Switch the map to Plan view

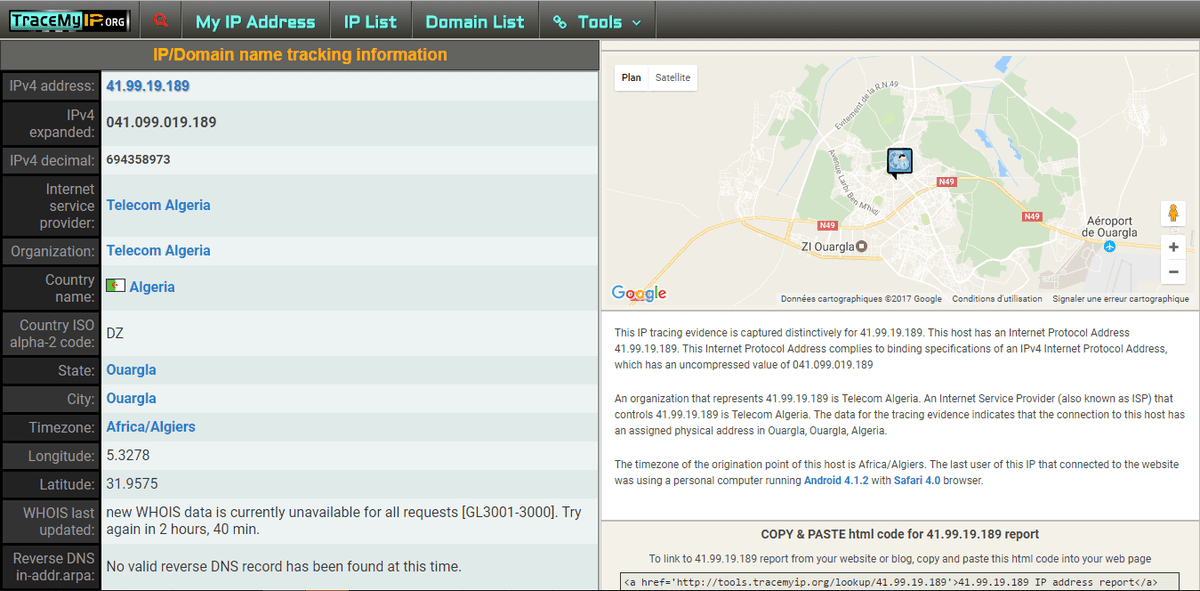click(x=631, y=77)
